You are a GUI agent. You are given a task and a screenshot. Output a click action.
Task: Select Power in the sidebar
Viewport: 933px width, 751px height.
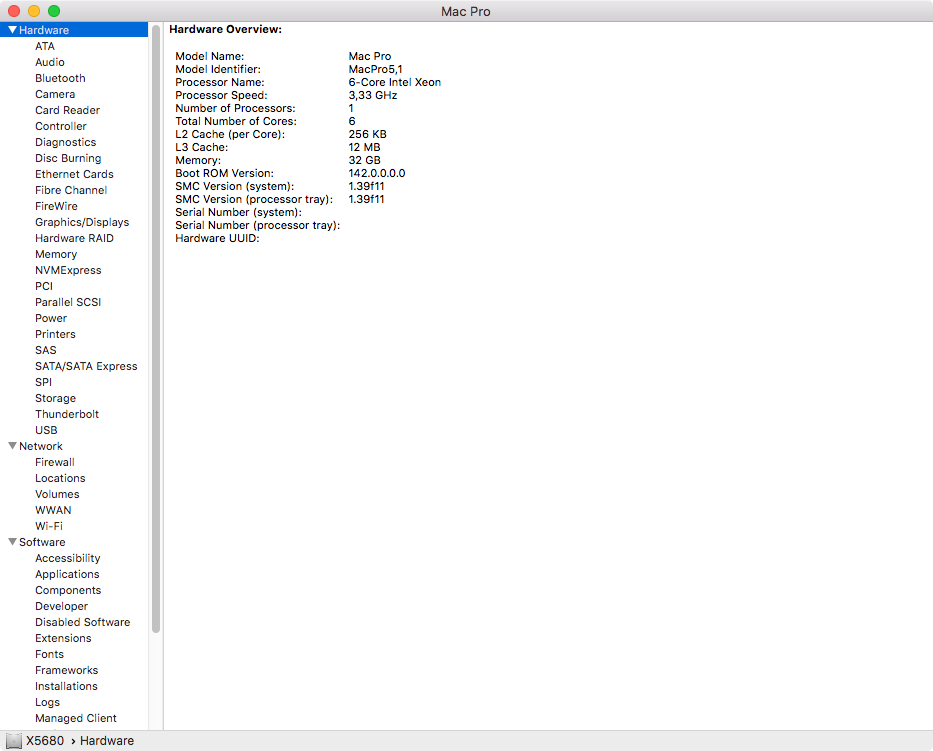(x=51, y=318)
